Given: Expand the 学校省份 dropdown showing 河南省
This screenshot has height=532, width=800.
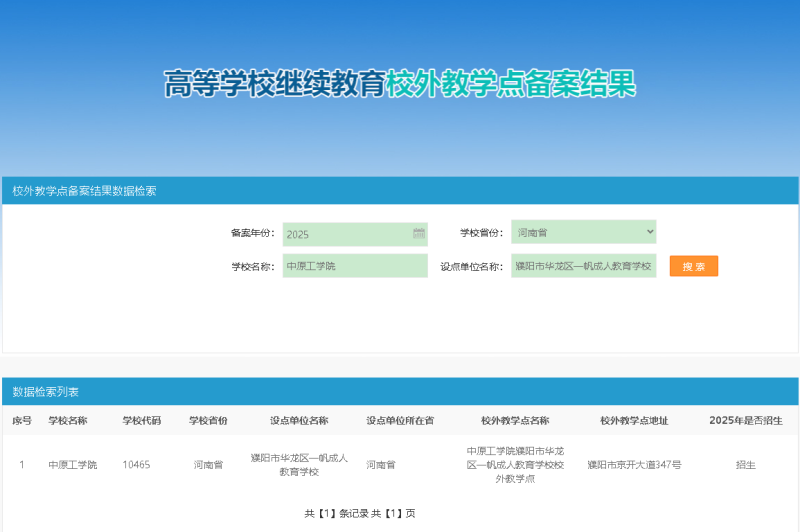Looking at the screenshot, I should coord(583,232).
